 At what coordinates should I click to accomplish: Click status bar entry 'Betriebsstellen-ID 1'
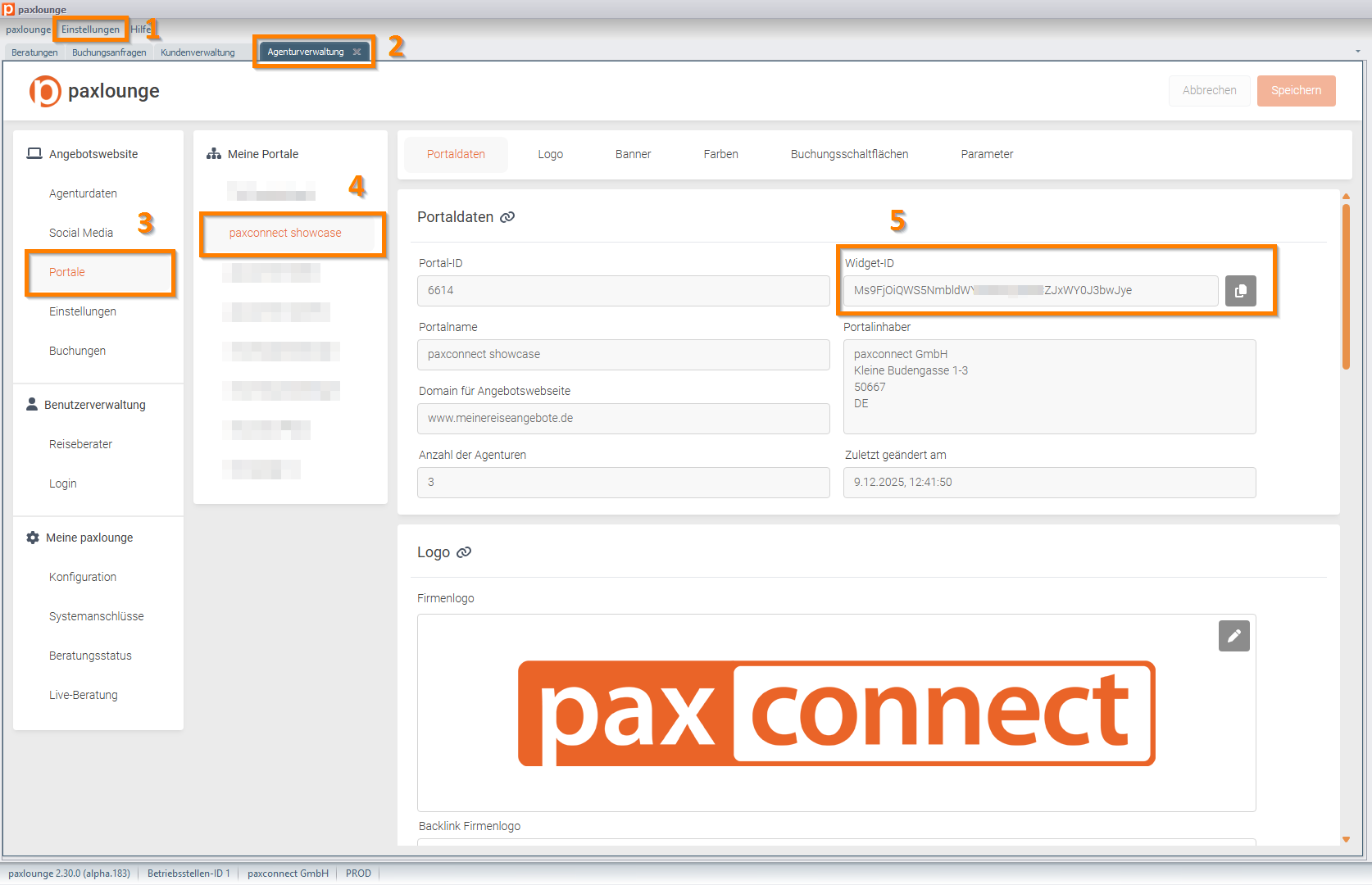coord(189,874)
